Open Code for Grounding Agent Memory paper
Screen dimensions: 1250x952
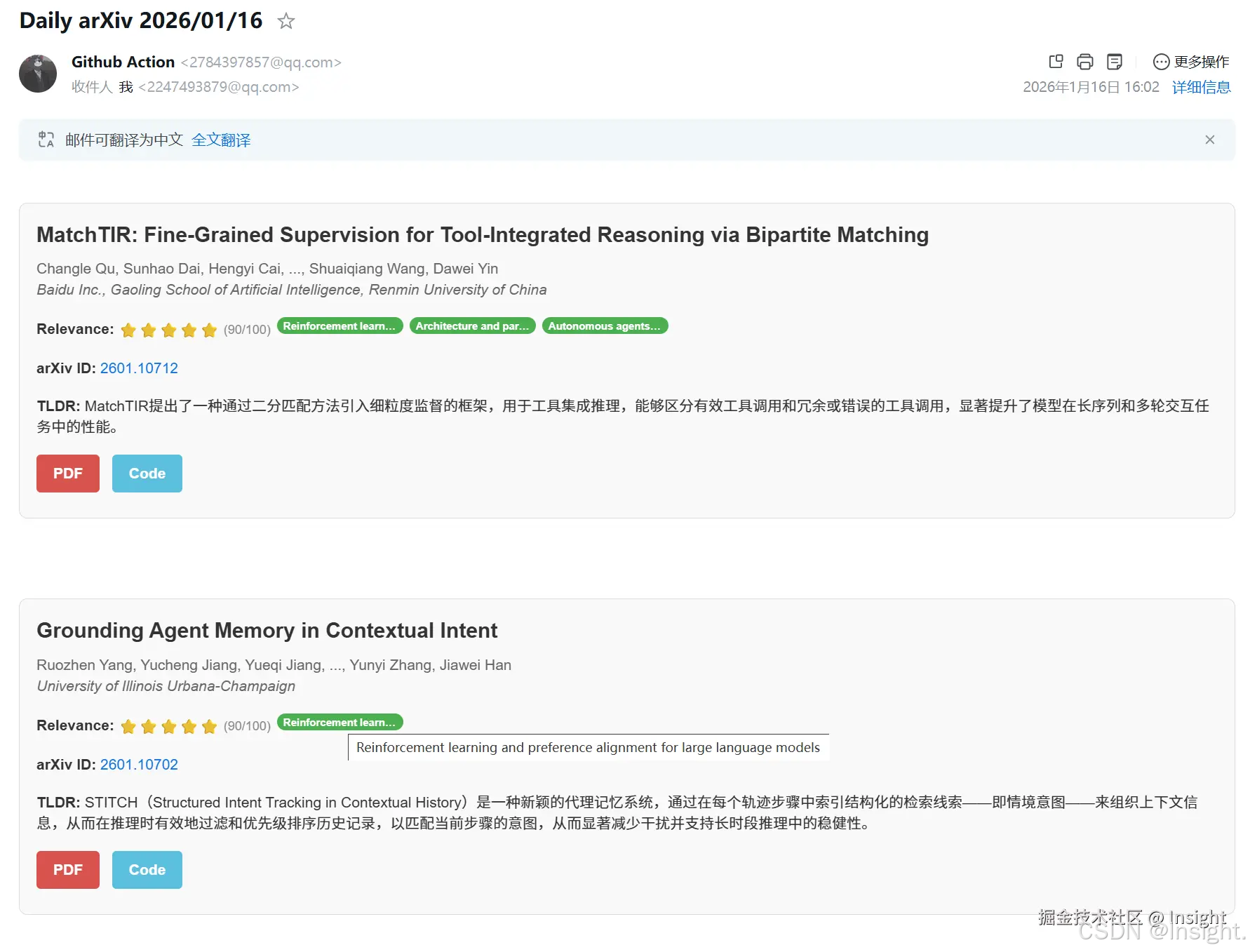147,870
